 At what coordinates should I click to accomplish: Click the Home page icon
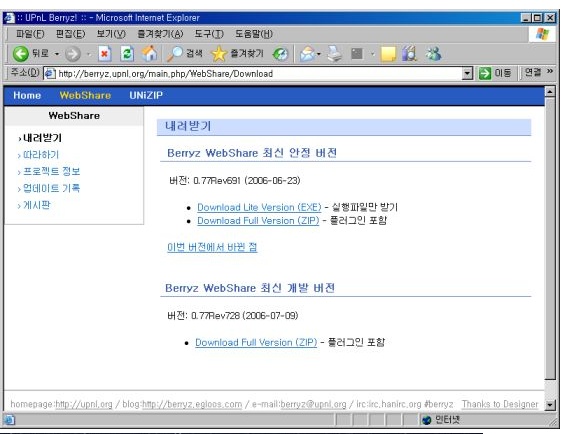[149, 54]
